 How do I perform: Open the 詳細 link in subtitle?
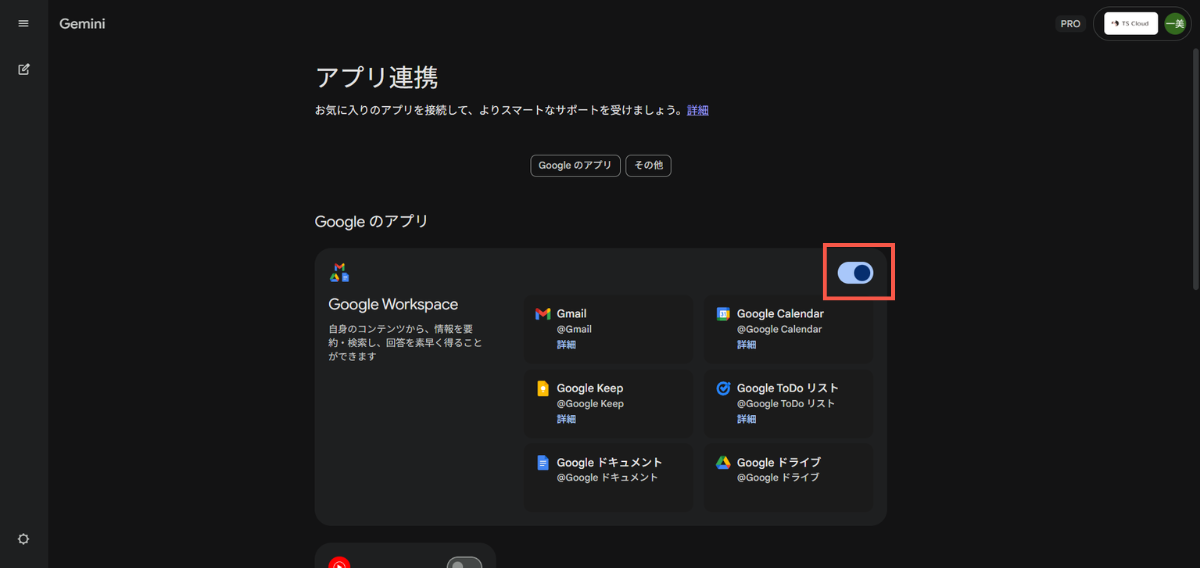pos(698,110)
